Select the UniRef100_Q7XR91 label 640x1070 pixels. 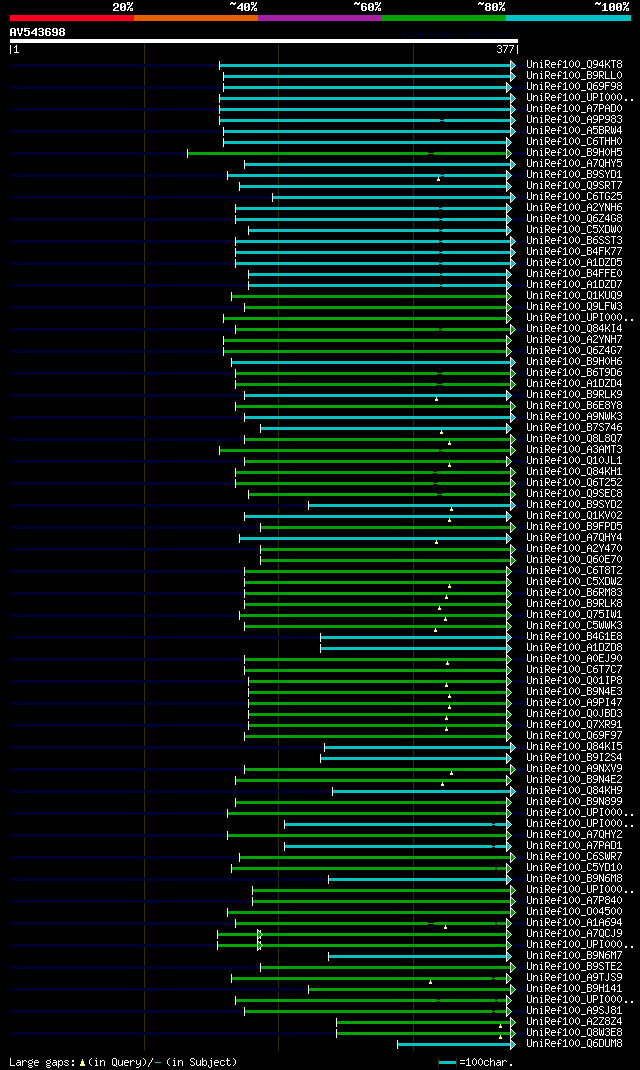[x=574, y=724]
